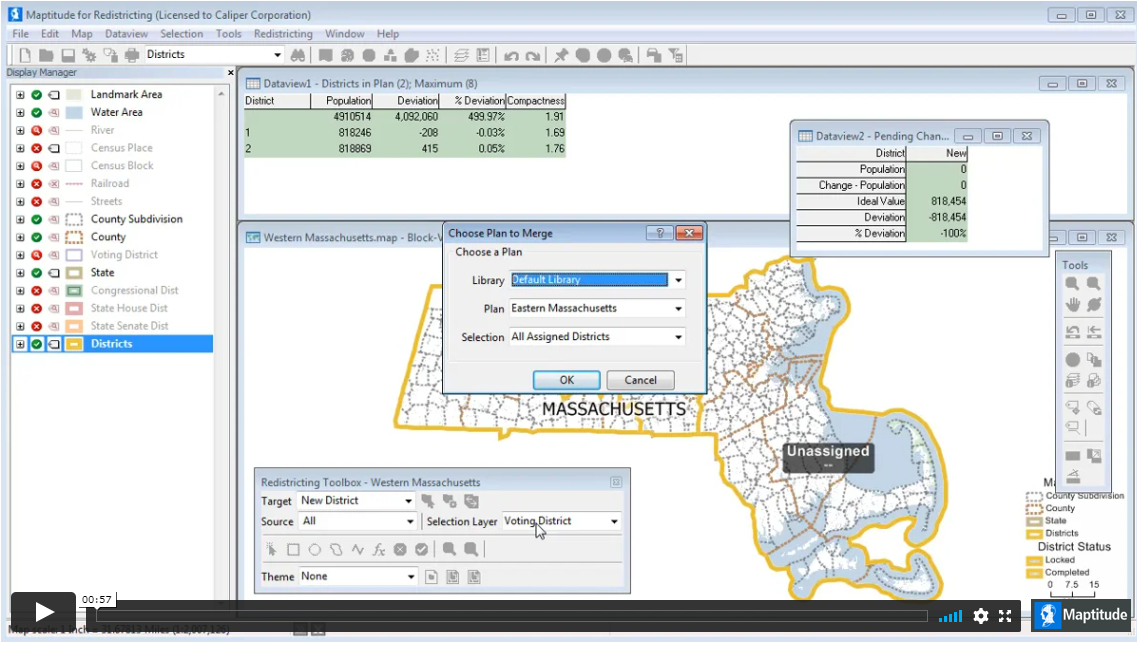The image size is (1137, 646).
Task: Click the print icon in main toolbar
Action: coord(131,55)
